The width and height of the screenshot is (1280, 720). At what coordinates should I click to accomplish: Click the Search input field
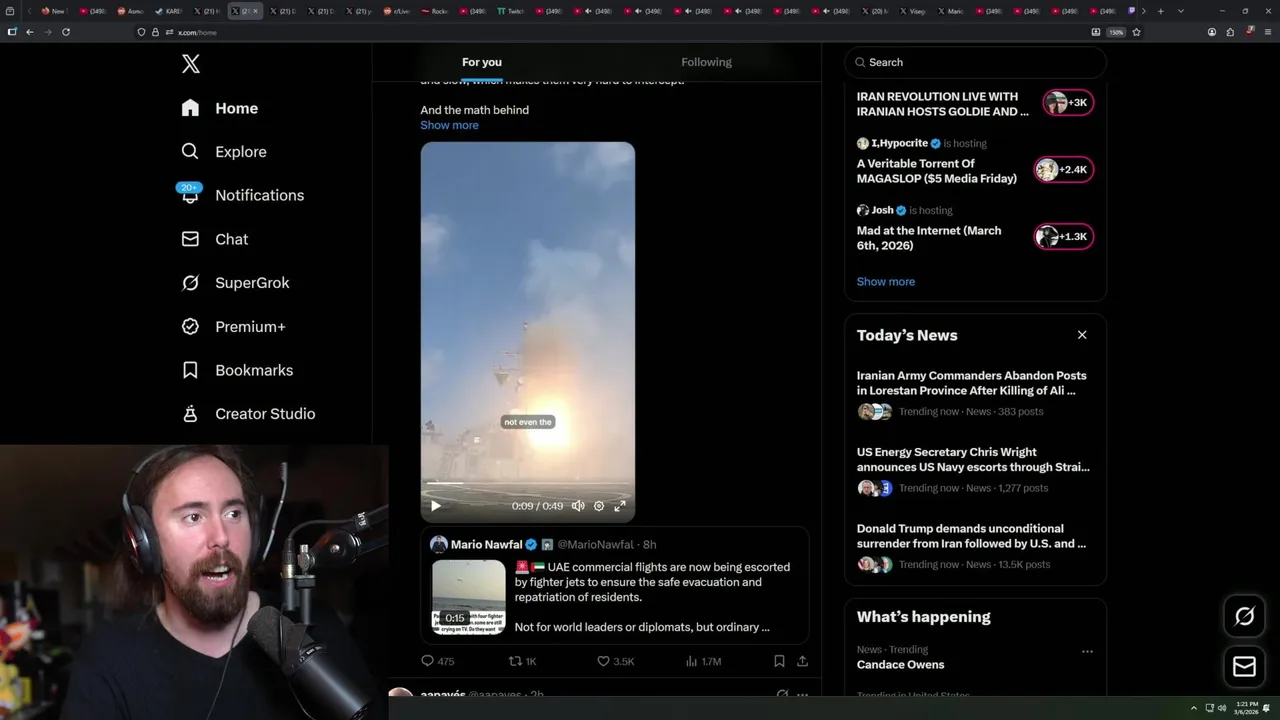[976, 62]
